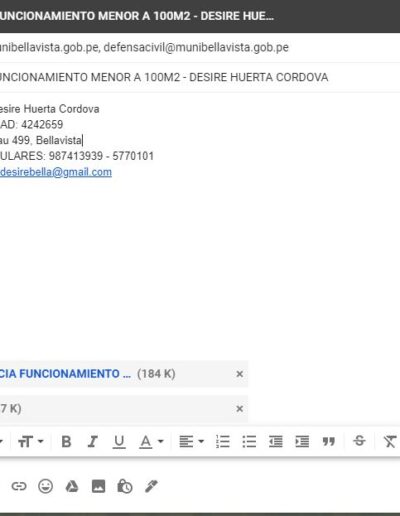Insert a photo into the email
Viewport: 400px width, 516px height.
[98, 486]
